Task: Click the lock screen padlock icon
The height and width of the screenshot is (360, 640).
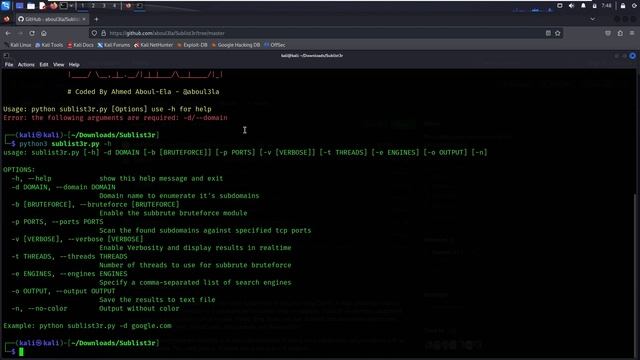Action: (623, 6)
